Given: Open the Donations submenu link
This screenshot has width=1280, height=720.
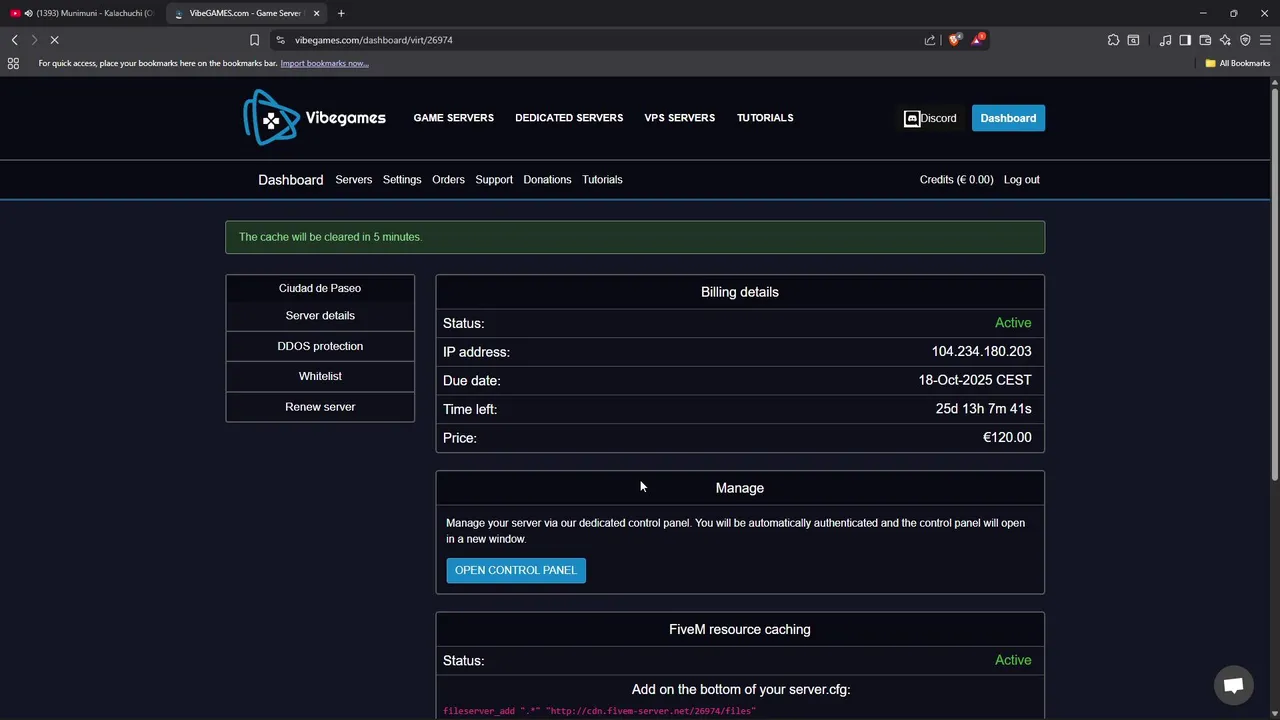Looking at the screenshot, I should coord(547,180).
